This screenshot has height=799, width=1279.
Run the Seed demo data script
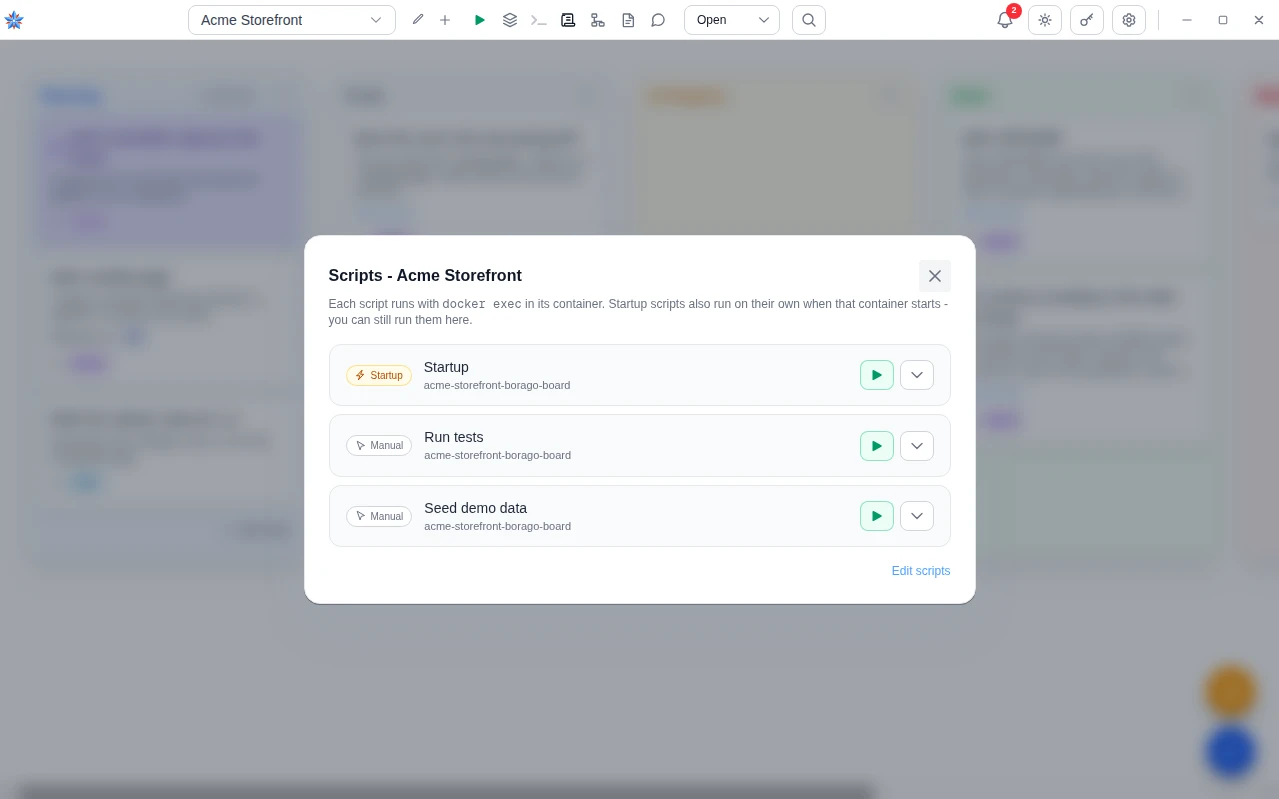pyautogui.click(x=877, y=516)
